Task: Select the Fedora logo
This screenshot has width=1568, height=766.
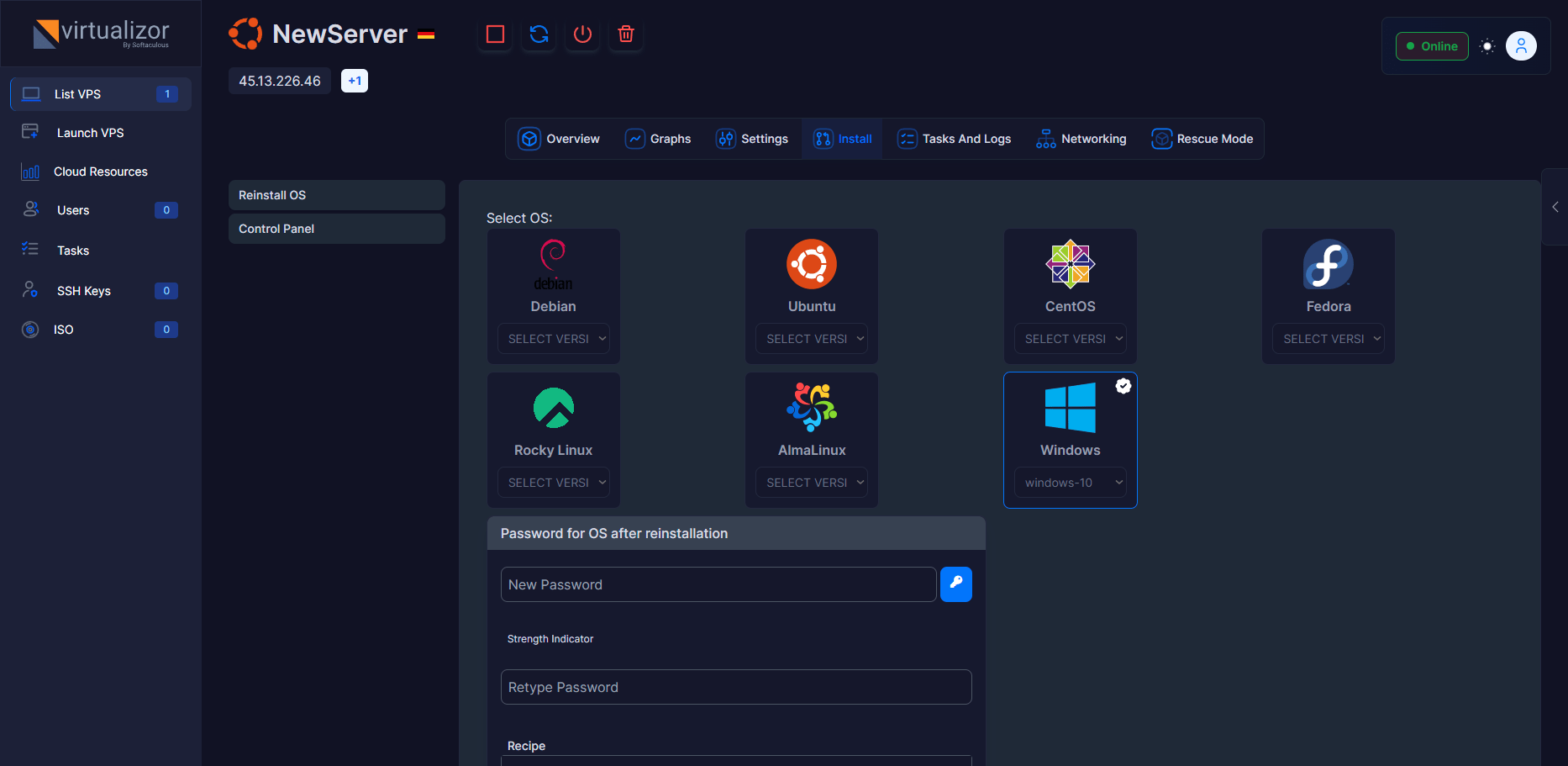Action: (1329, 264)
